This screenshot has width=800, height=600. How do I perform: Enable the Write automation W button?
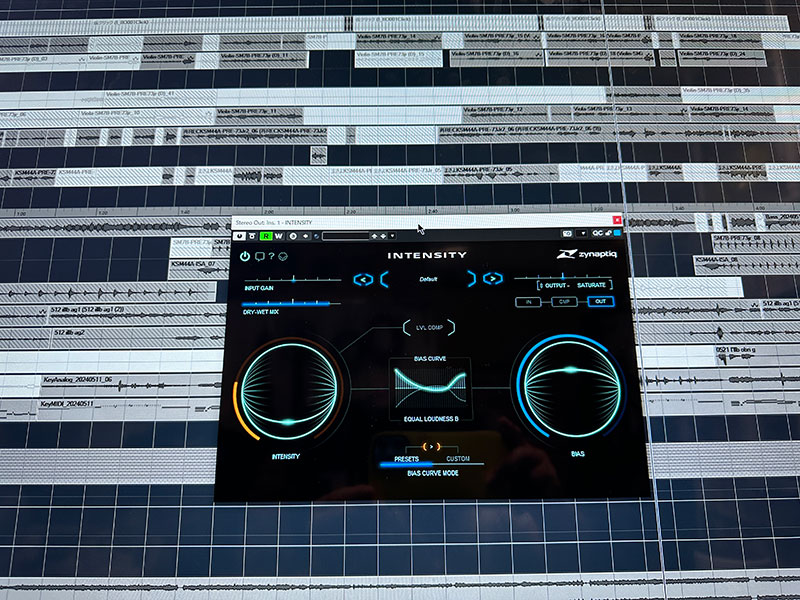pos(279,236)
